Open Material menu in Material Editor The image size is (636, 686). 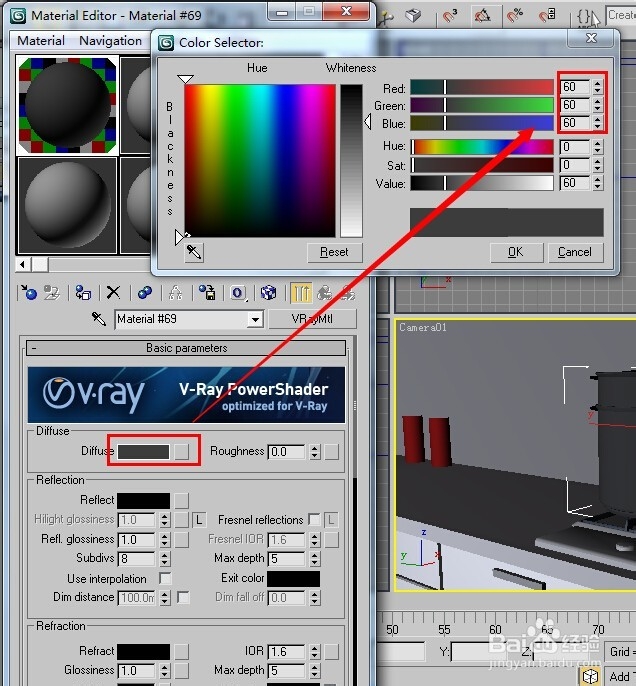point(41,41)
